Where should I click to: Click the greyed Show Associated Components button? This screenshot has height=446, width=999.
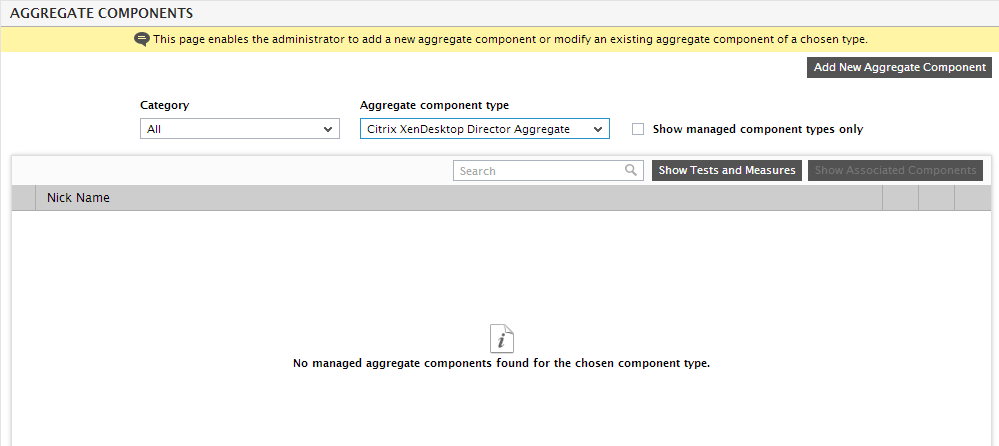pyautogui.click(x=895, y=170)
